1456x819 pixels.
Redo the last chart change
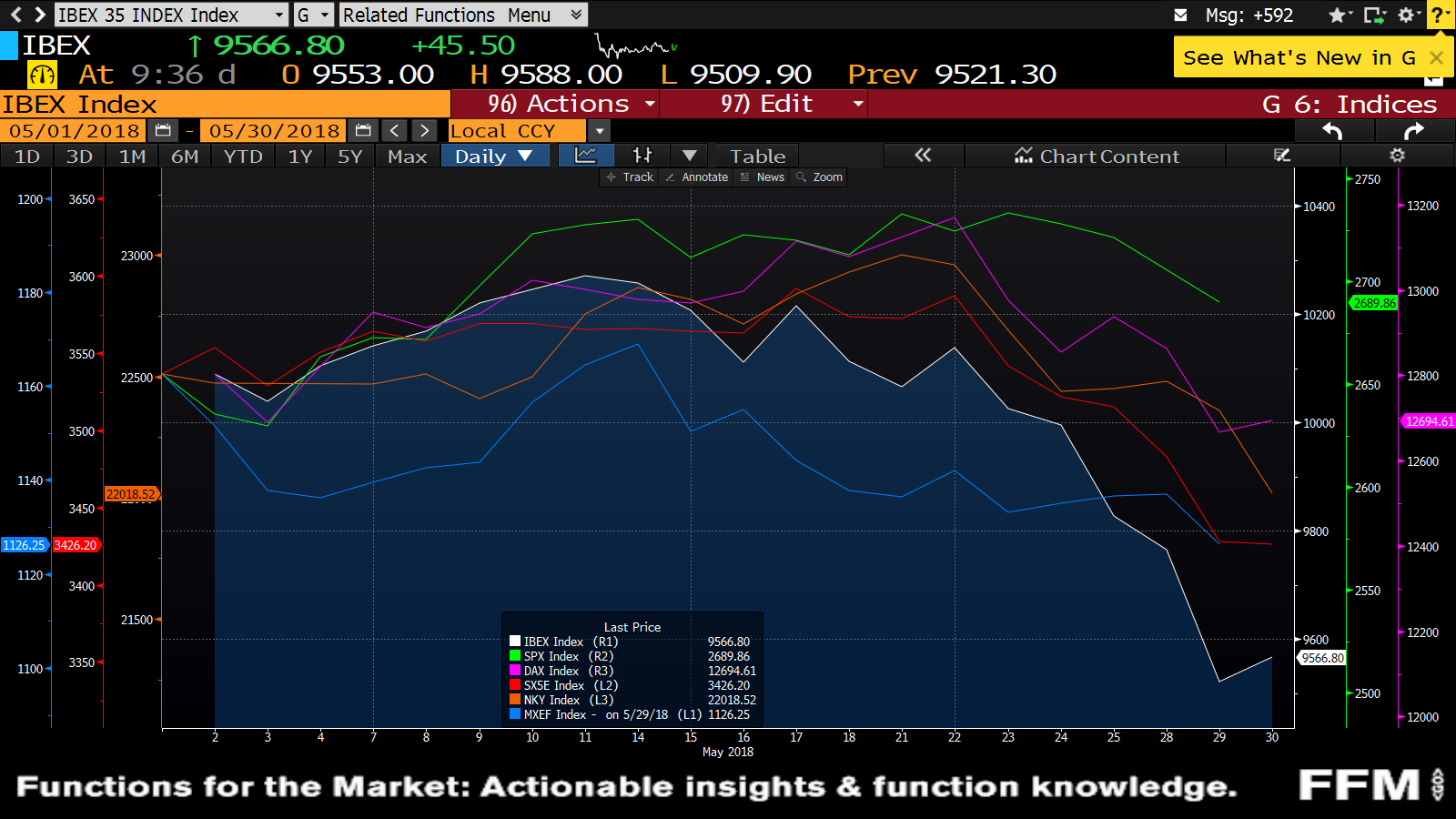[1414, 131]
